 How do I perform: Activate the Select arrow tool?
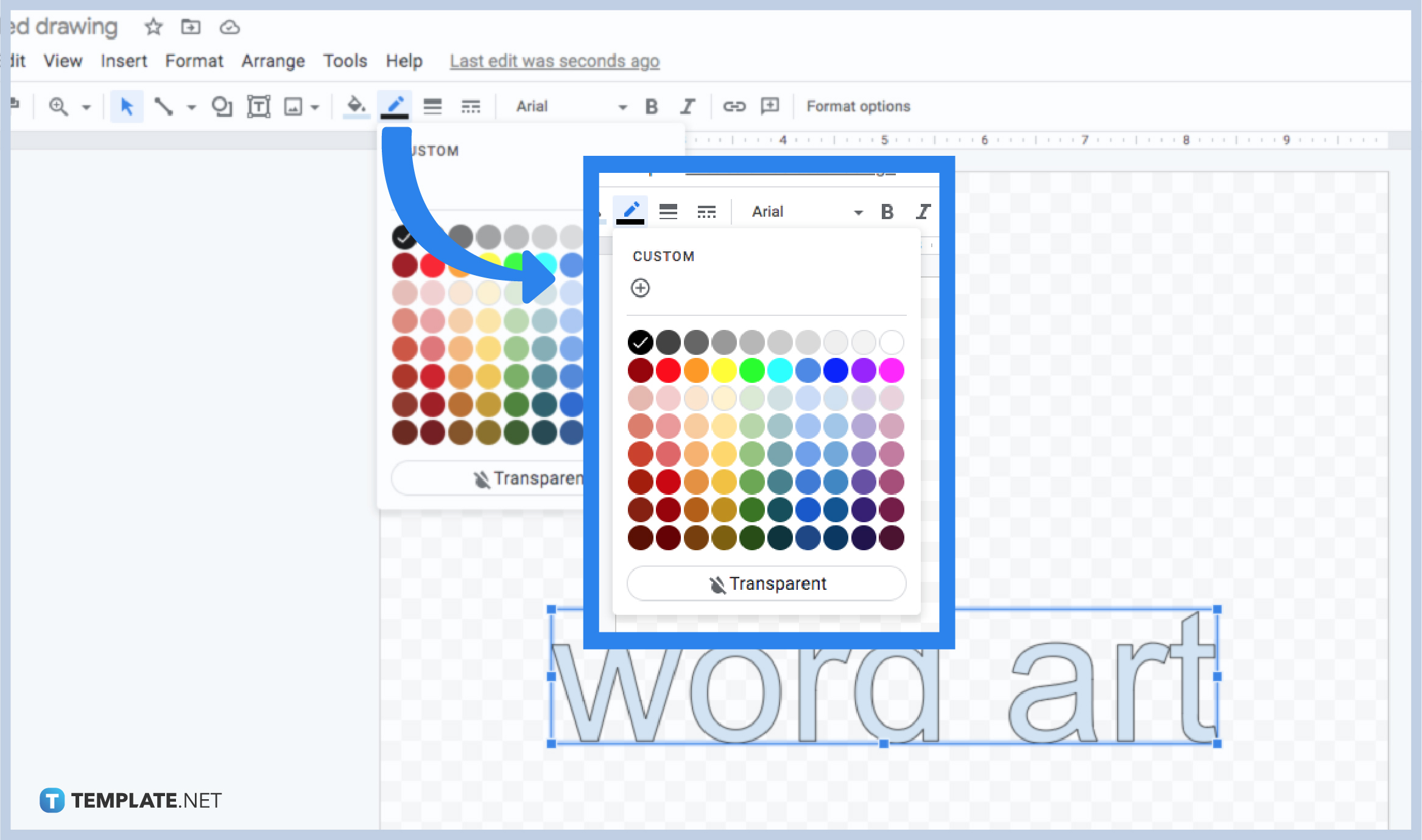(127, 106)
